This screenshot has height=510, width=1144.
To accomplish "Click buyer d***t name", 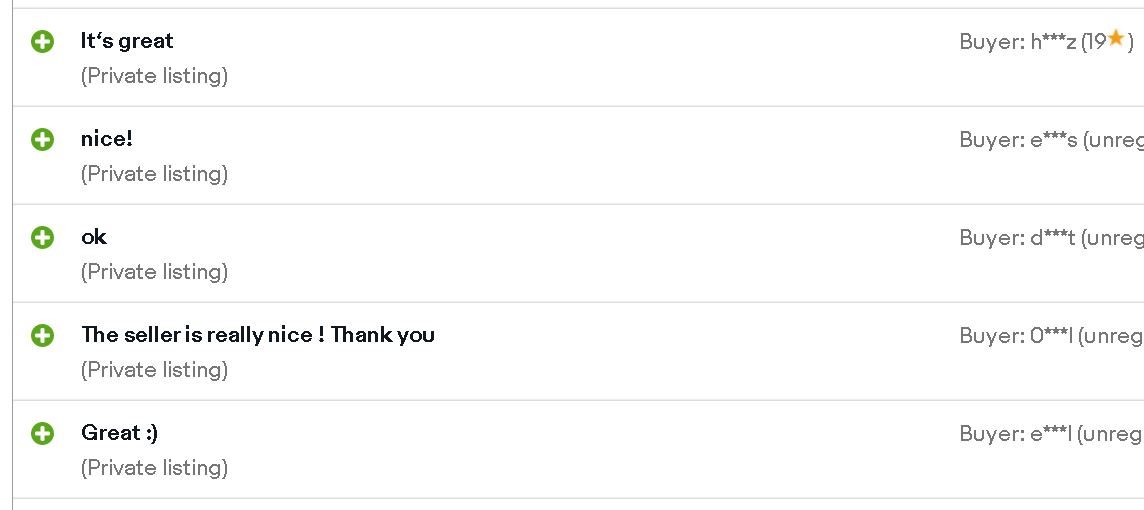I will coord(1053,237).
